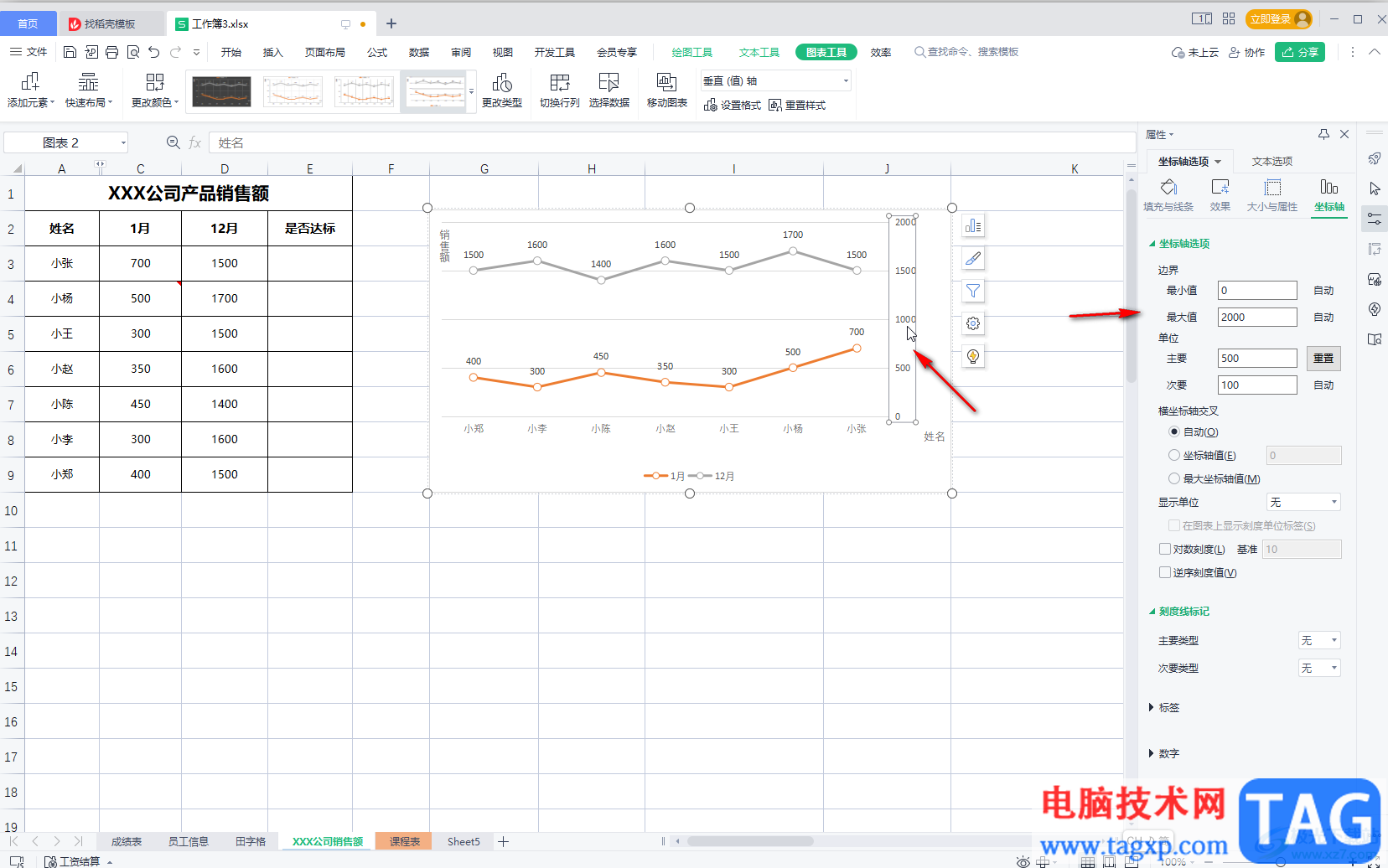Click the Login (立即登录) button
This screenshot has height=868, width=1388.
(1278, 19)
